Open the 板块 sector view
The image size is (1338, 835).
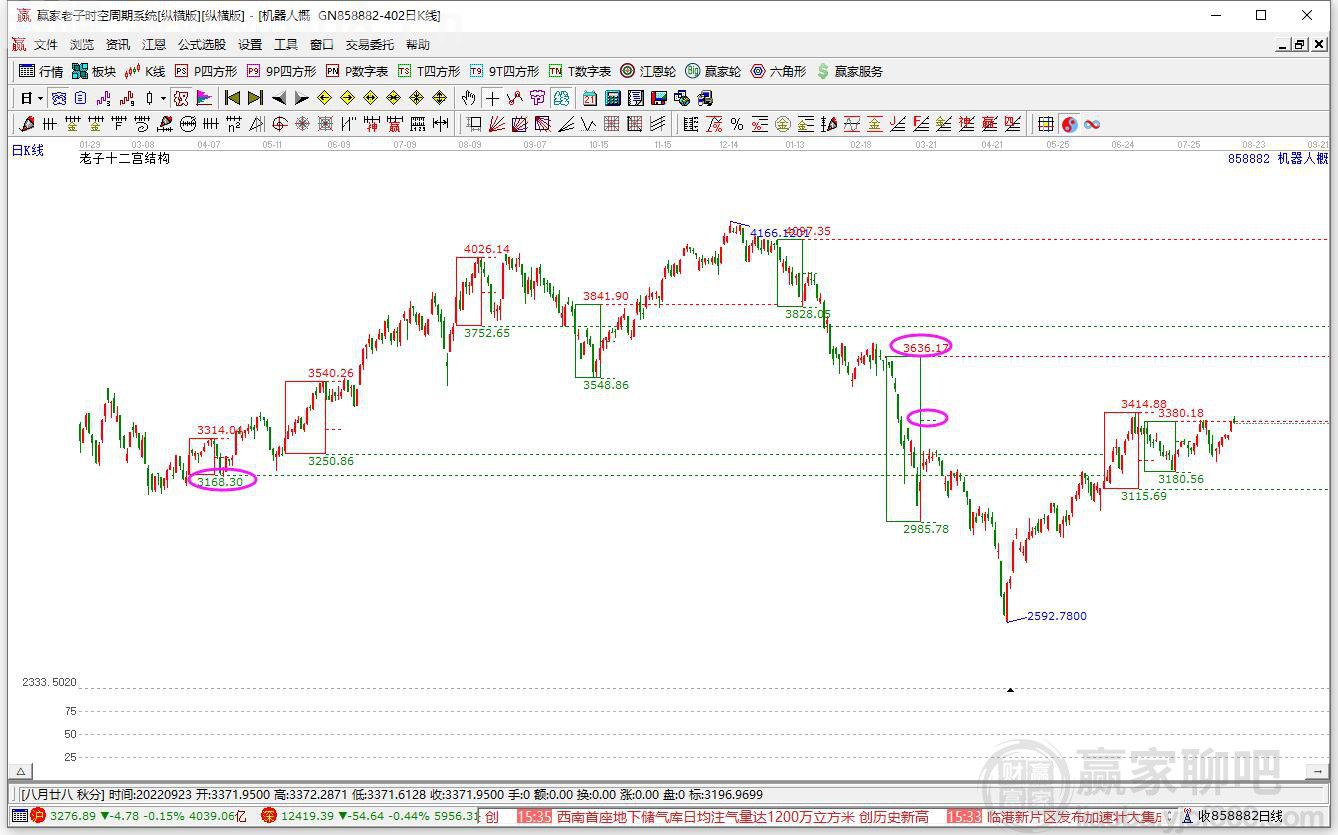tap(94, 71)
